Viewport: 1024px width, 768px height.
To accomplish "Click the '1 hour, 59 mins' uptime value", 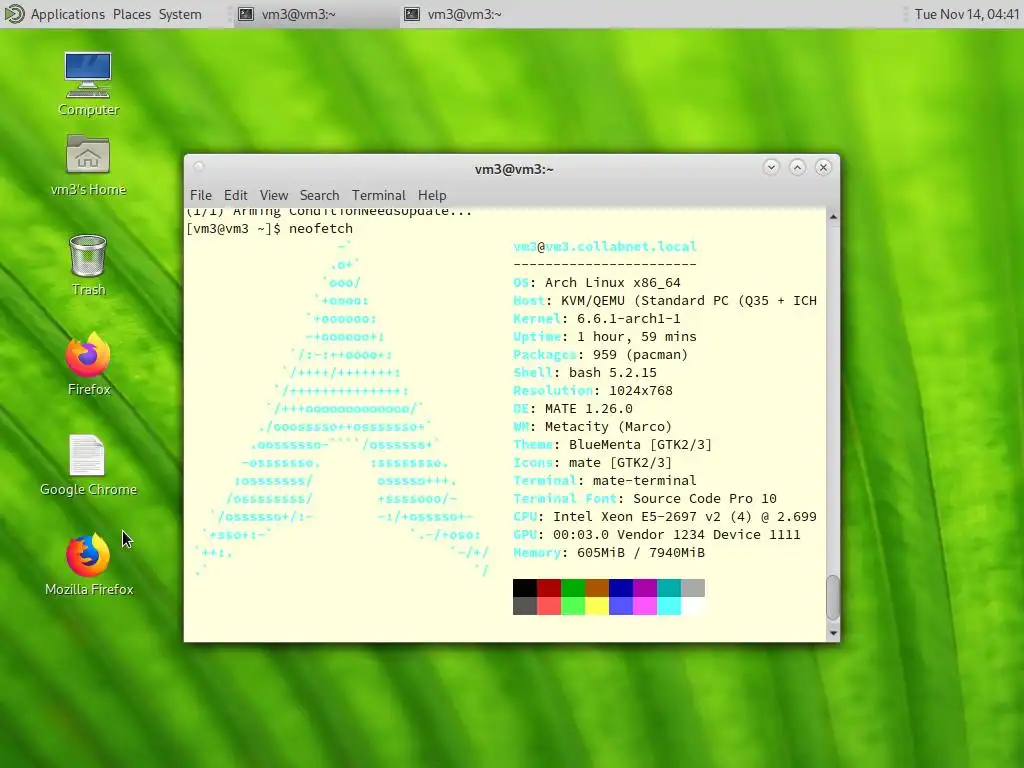I will 637,336.
